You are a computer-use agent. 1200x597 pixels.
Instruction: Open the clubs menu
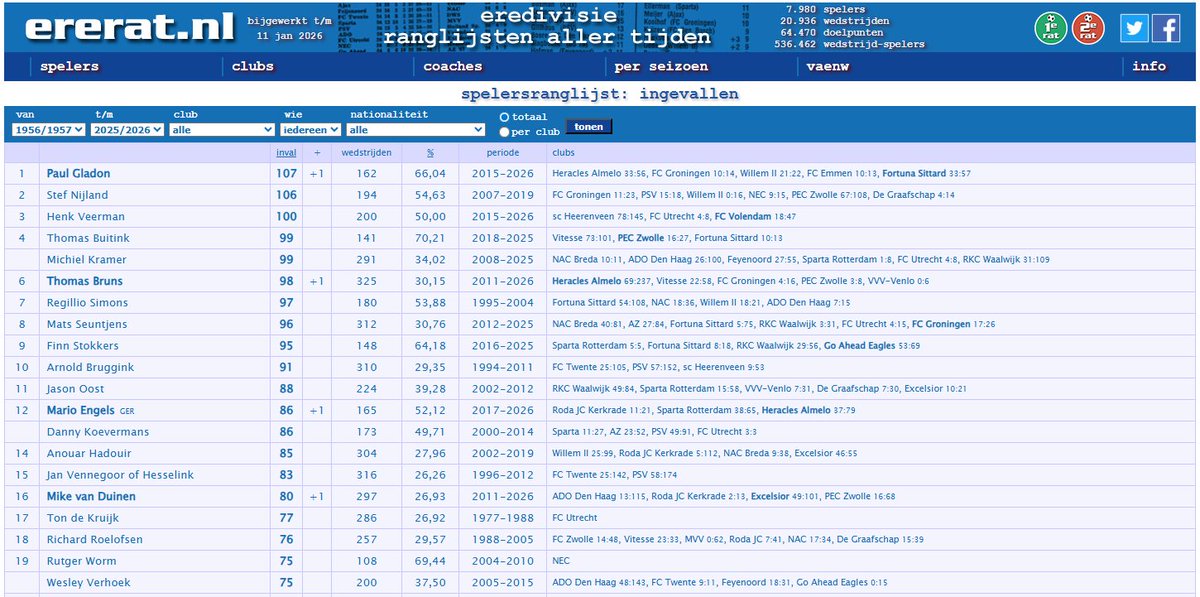tap(253, 67)
